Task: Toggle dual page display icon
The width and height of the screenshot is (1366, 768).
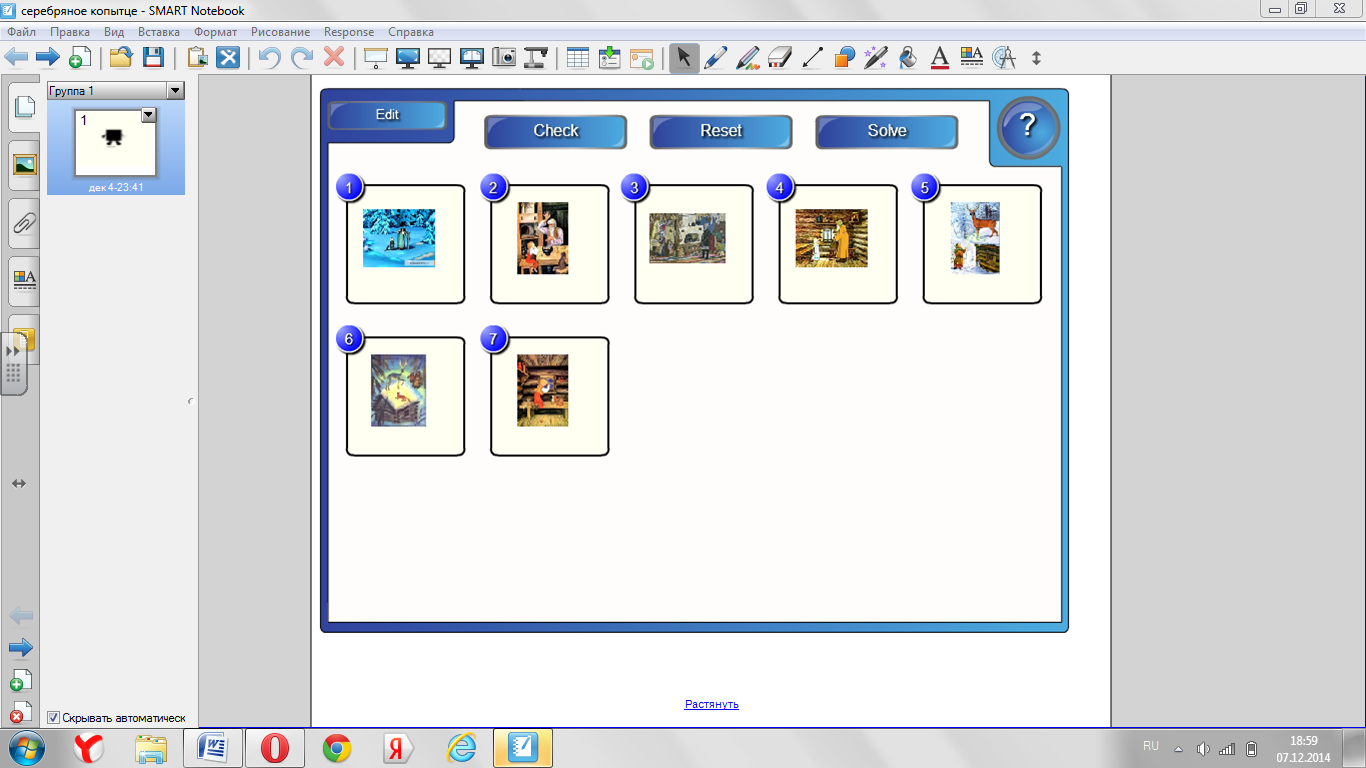Action: 471,57
